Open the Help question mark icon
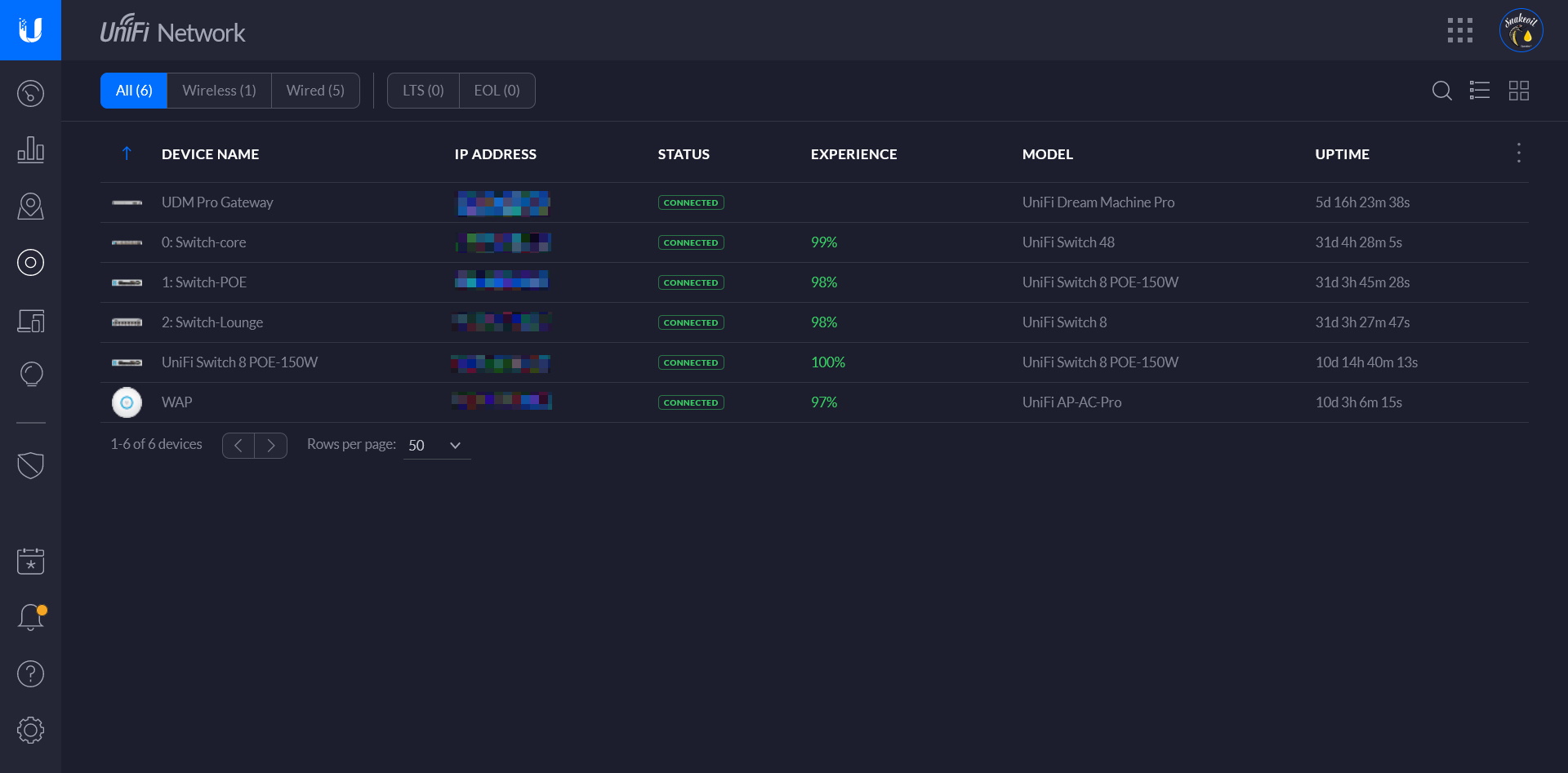The height and width of the screenshot is (773, 1568). coord(30,673)
